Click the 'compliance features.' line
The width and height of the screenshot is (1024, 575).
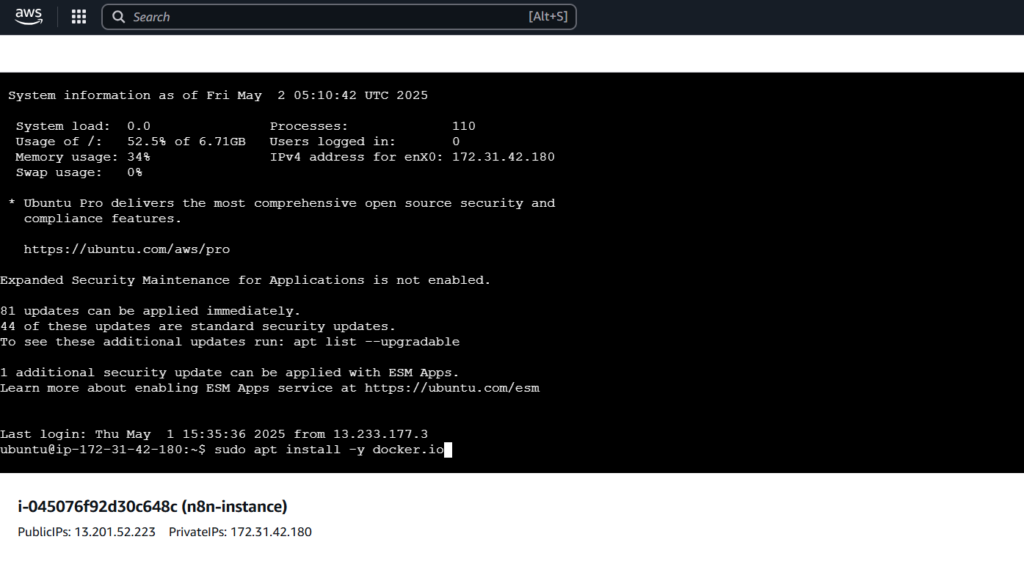click(x=103, y=219)
